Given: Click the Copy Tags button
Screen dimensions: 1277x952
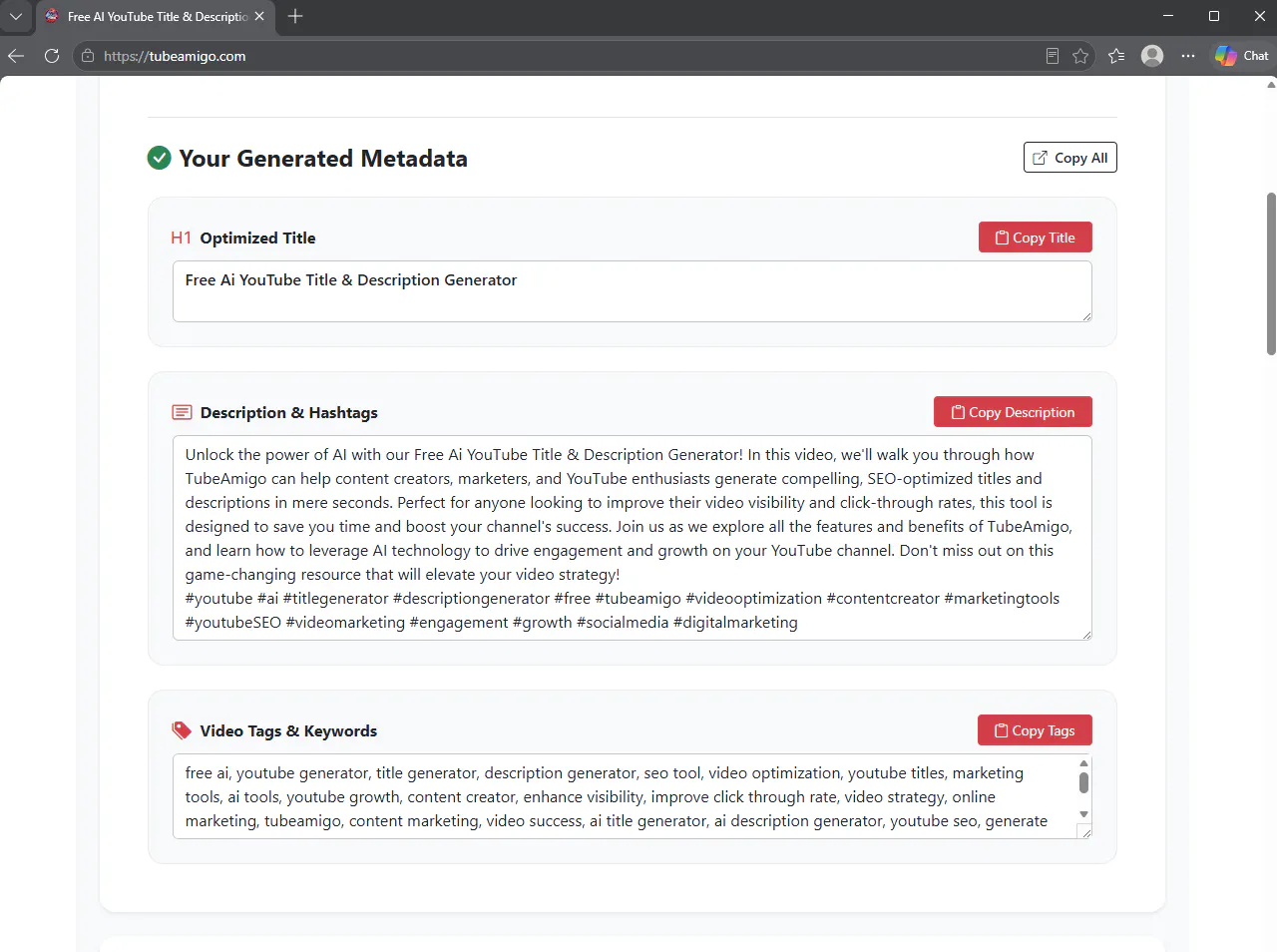Looking at the screenshot, I should point(1035,730).
